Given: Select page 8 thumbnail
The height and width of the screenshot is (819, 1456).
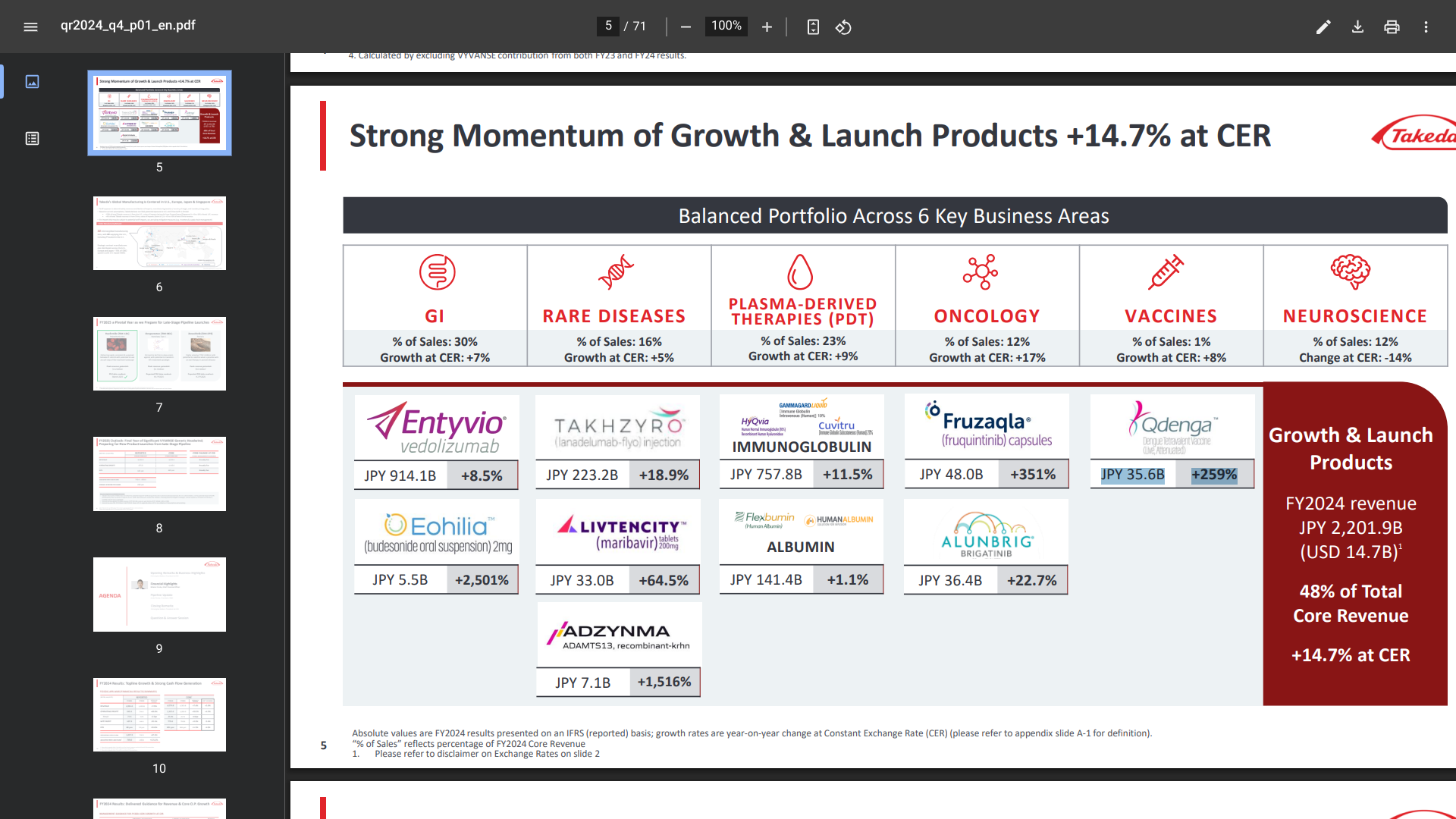Looking at the screenshot, I should pyautogui.click(x=159, y=473).
